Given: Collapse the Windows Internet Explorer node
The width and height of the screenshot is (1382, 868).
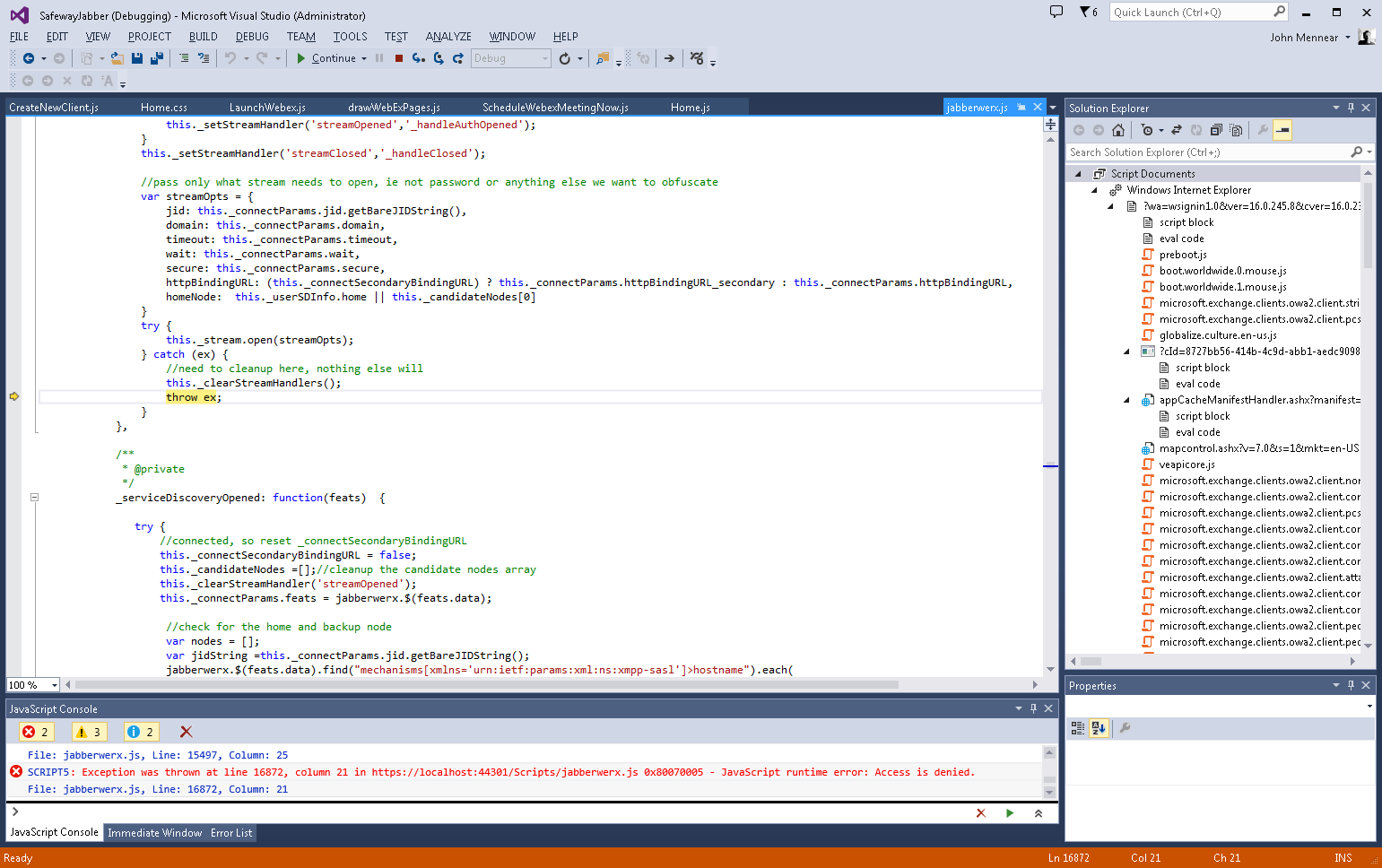Looking at the screenshot, I should tap(1094, 190).
